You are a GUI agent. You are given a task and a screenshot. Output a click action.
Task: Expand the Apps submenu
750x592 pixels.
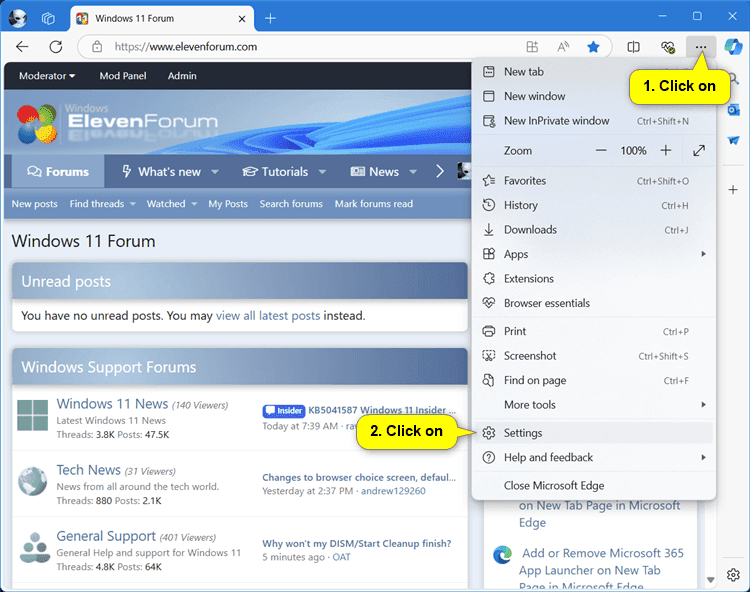(x=594, y=254)
